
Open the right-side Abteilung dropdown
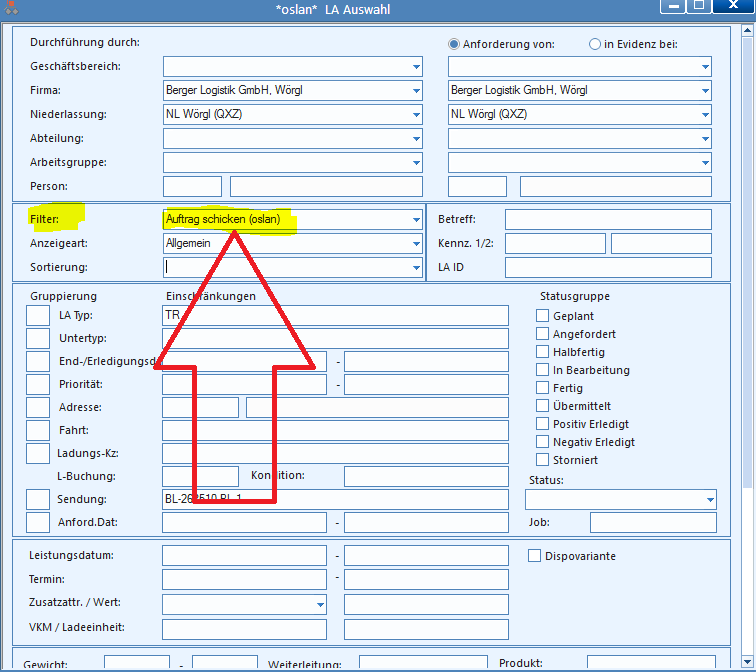tap(705, 139)
